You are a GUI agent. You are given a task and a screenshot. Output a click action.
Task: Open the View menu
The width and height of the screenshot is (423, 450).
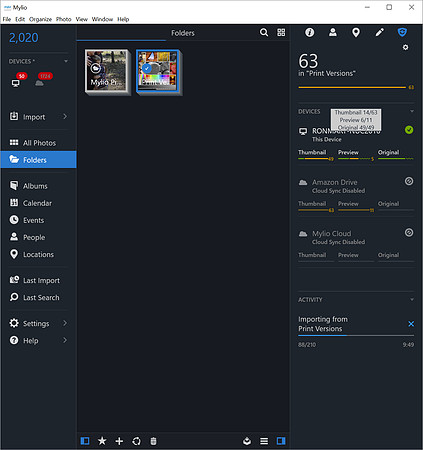(x=82, y=19)
